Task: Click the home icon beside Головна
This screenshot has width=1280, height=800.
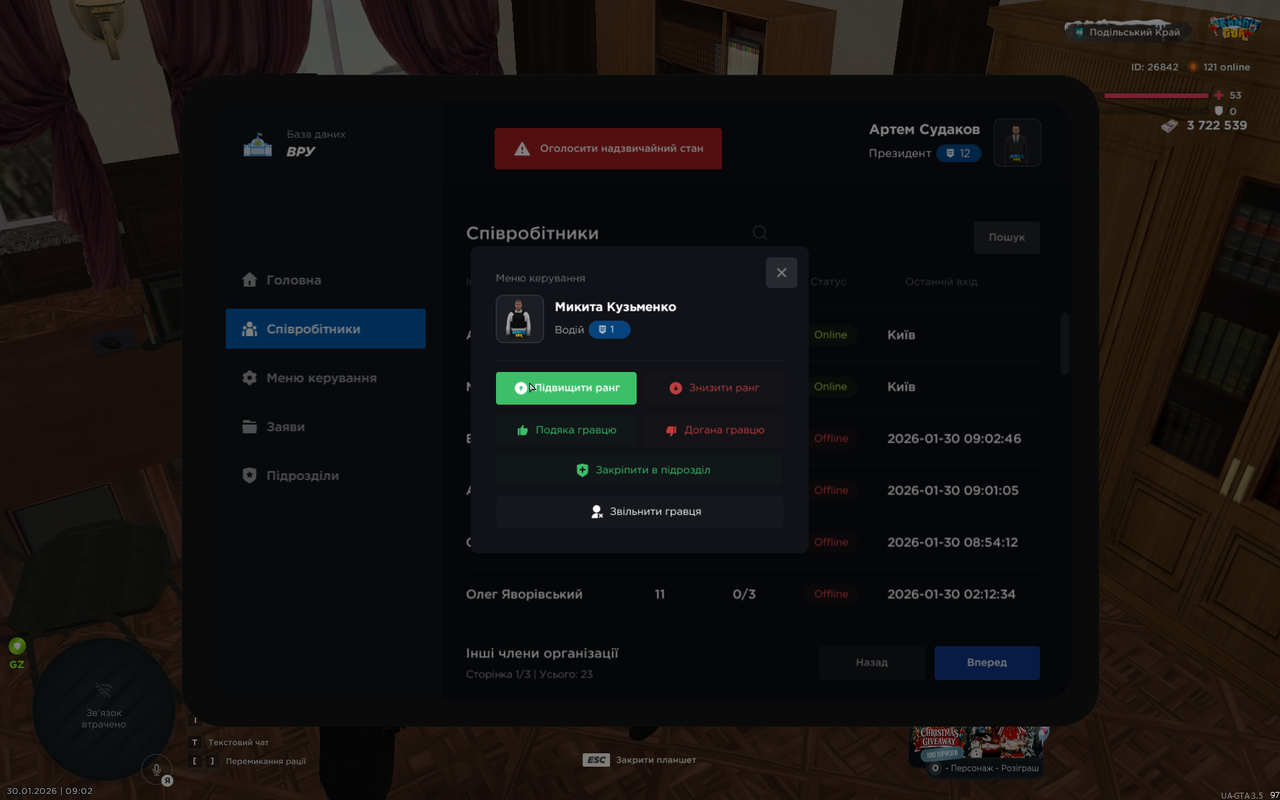Action: point(250,280)
